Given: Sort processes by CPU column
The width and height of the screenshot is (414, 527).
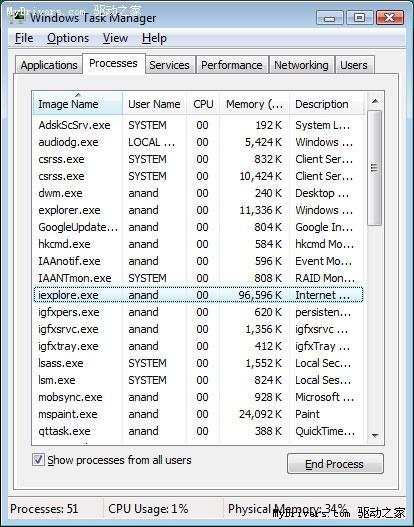Looking at the screenshot, I should (x=203, y=104).
